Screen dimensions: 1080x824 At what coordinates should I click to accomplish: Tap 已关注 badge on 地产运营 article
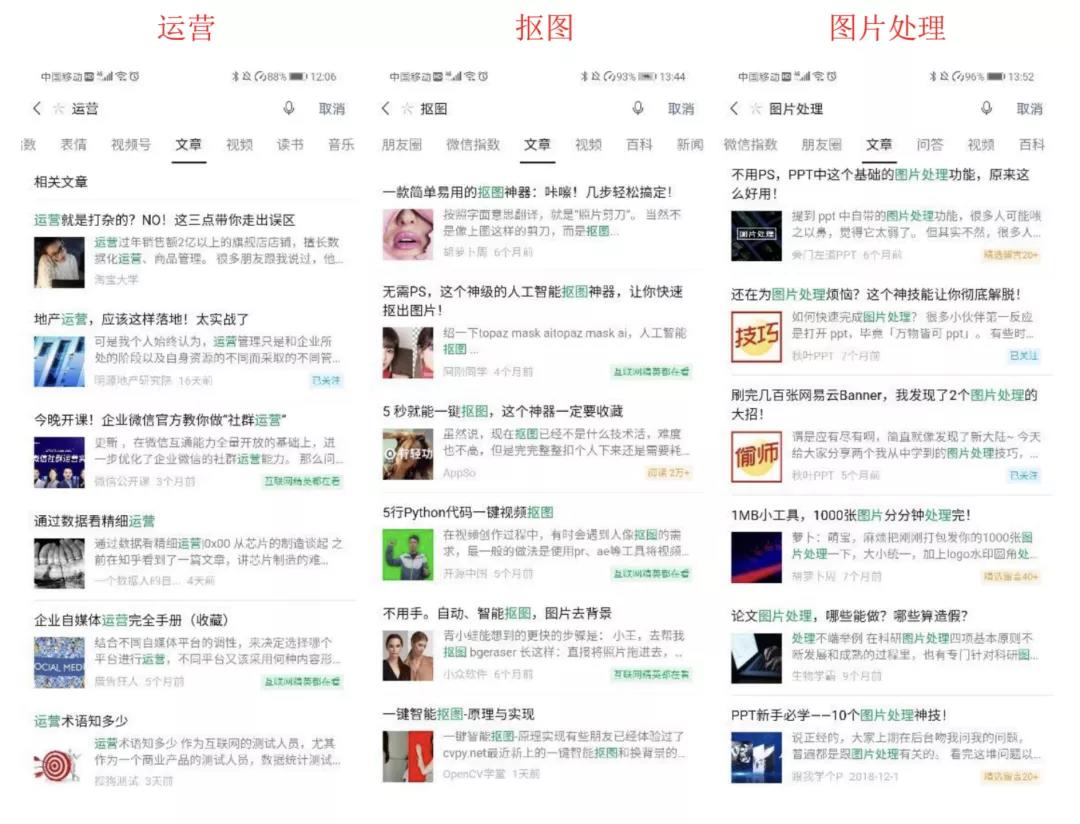tap(326, 381)
